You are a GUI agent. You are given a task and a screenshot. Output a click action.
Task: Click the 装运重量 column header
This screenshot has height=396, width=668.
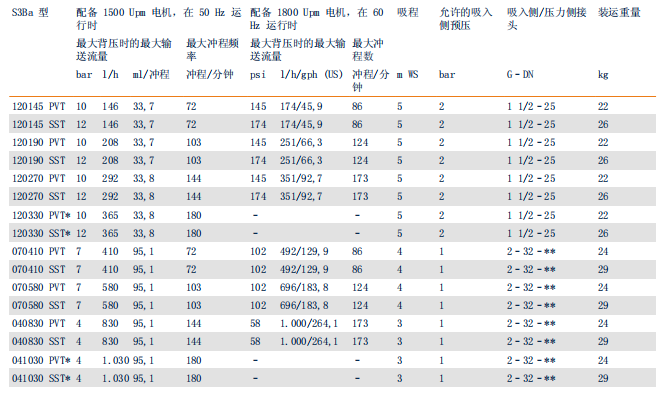[x=619, y=13]
